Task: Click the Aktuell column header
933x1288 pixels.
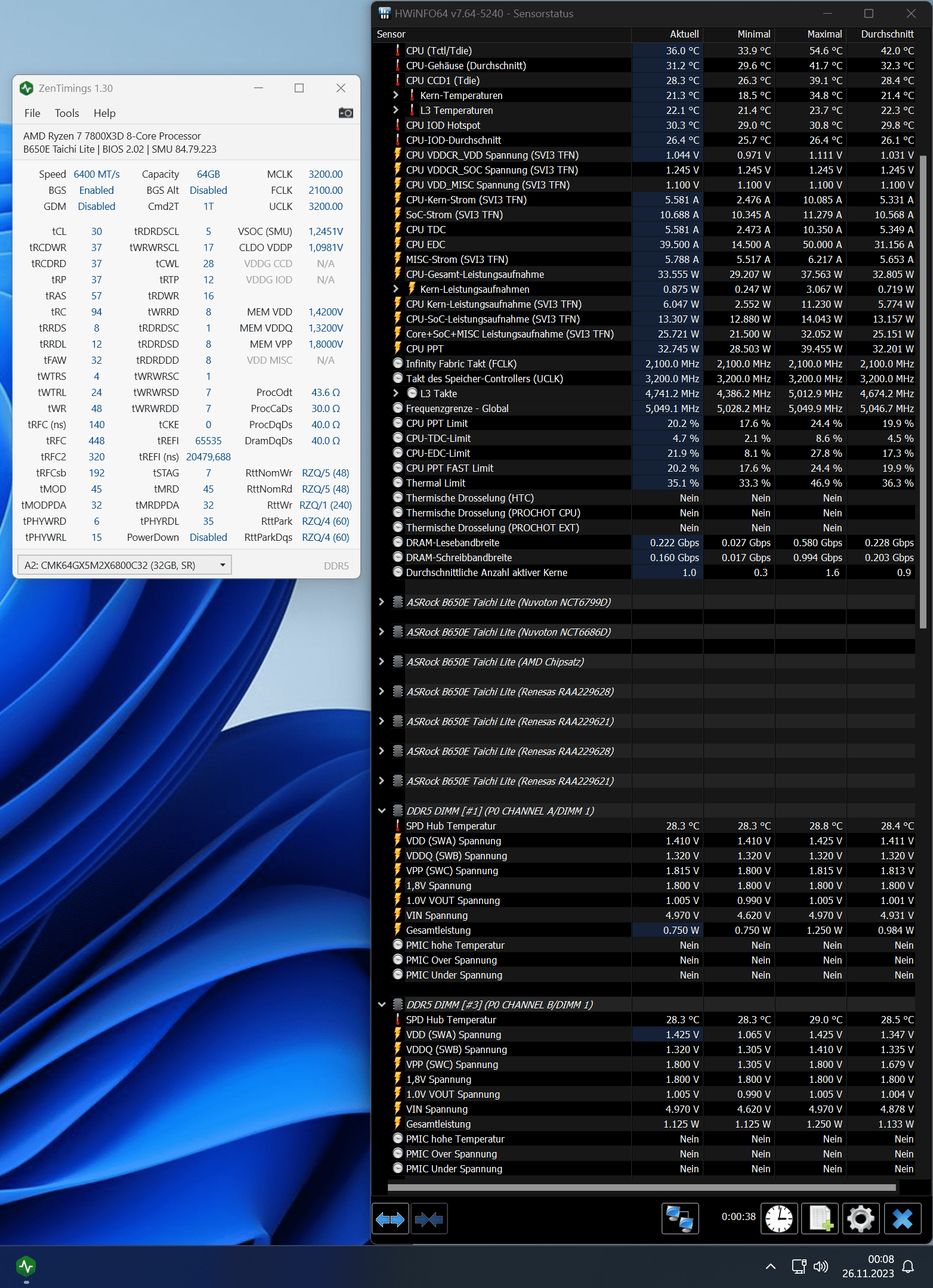Action: click(668, 35)
